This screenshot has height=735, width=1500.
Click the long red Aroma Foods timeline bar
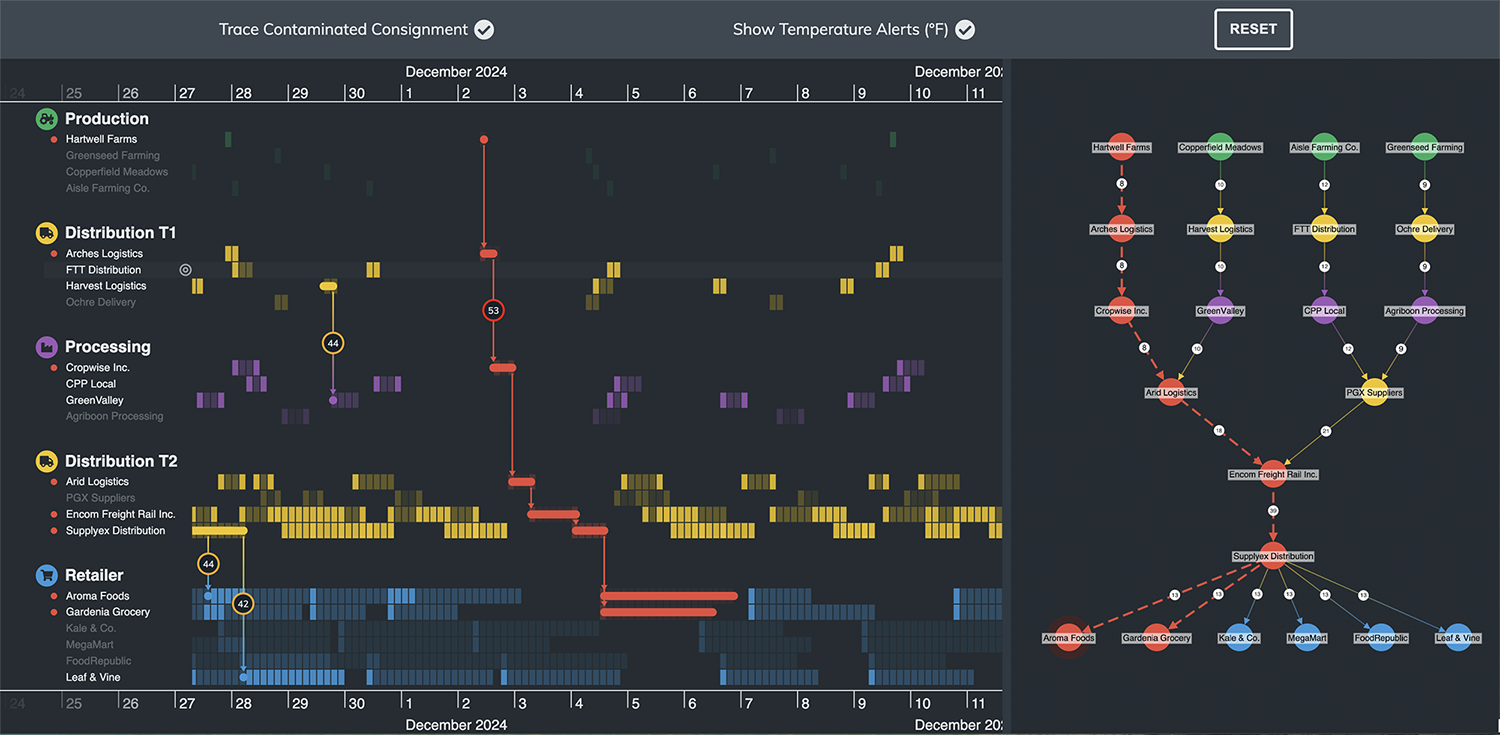click(x=669, y=596)
